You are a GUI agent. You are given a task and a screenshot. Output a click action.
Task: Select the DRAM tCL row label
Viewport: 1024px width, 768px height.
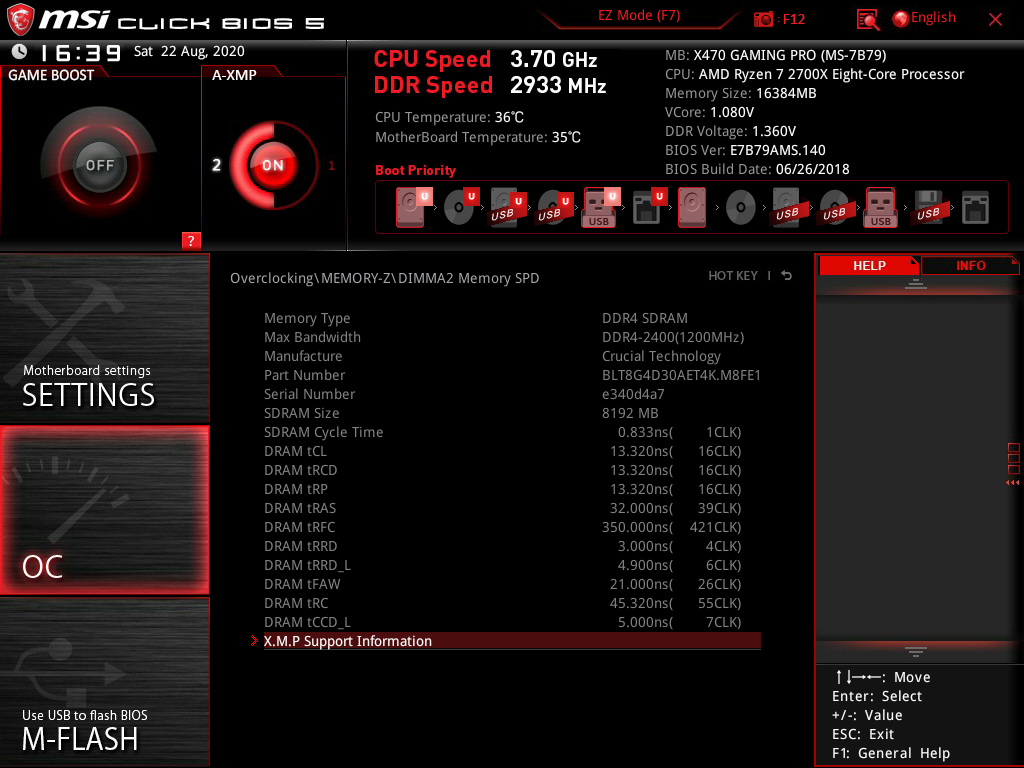(x=295, y=451)
